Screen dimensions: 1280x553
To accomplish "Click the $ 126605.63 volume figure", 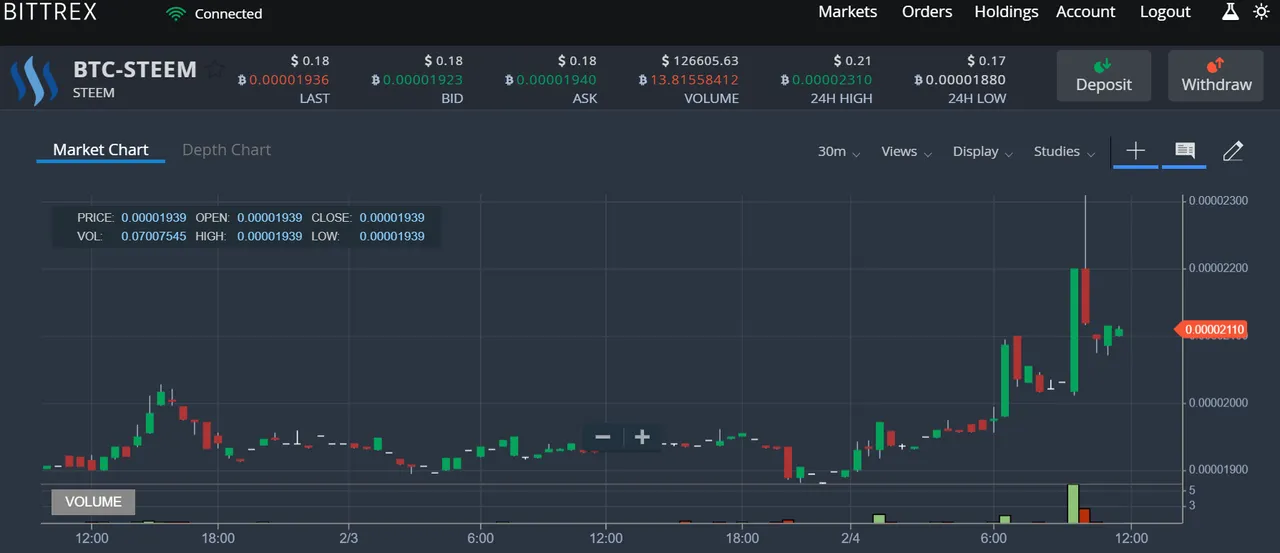I will tap(700, 61).
